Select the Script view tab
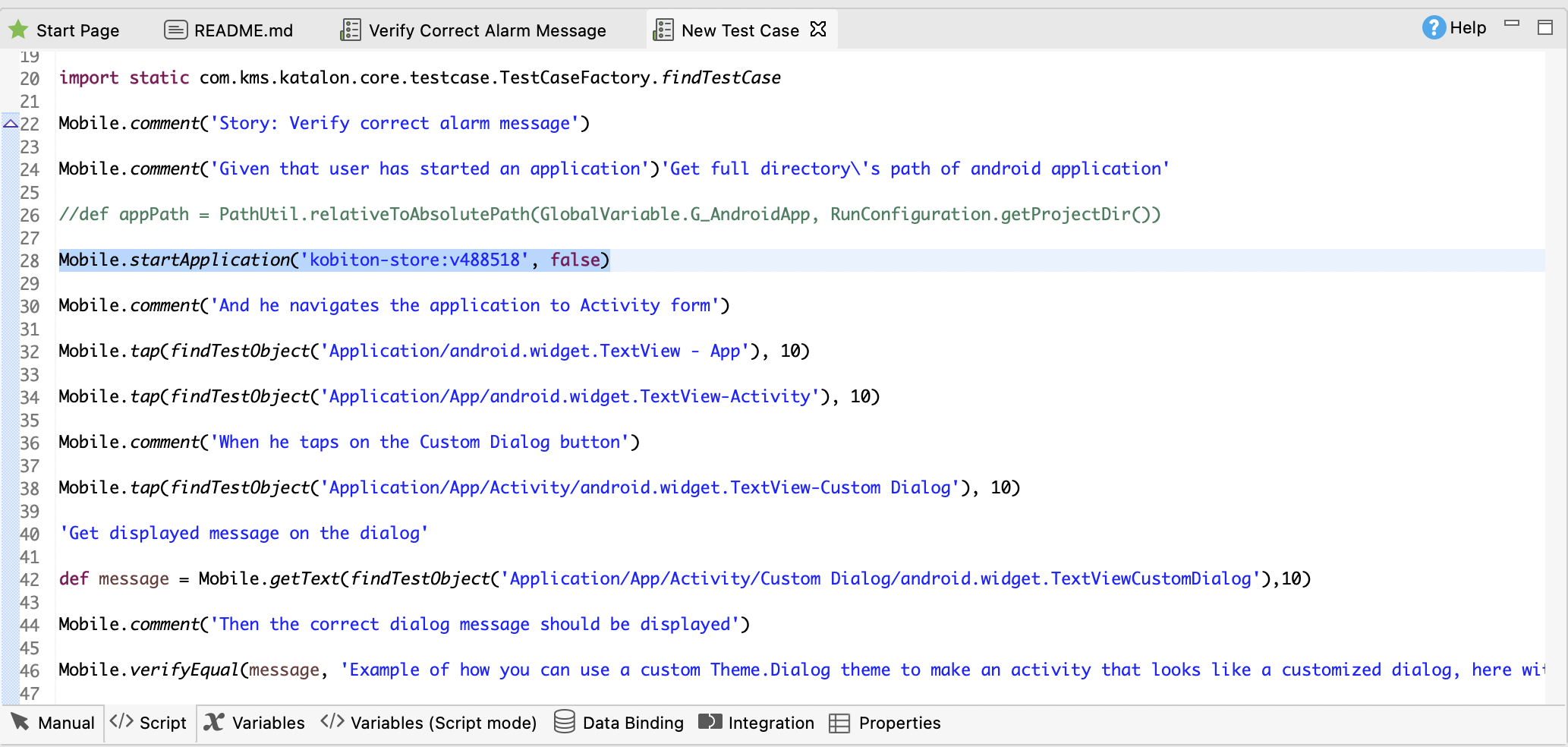Viewport: 1568px width, 747px height. [x=150, y=723]
